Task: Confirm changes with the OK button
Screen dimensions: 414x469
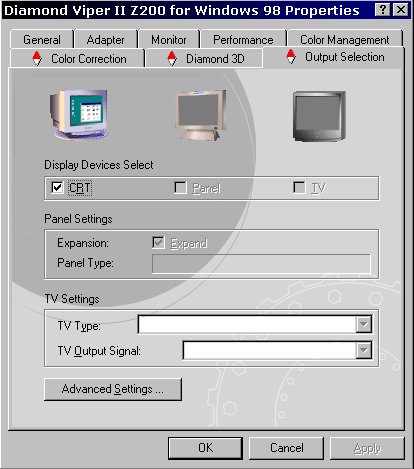Action: click(x=205, y=448)
